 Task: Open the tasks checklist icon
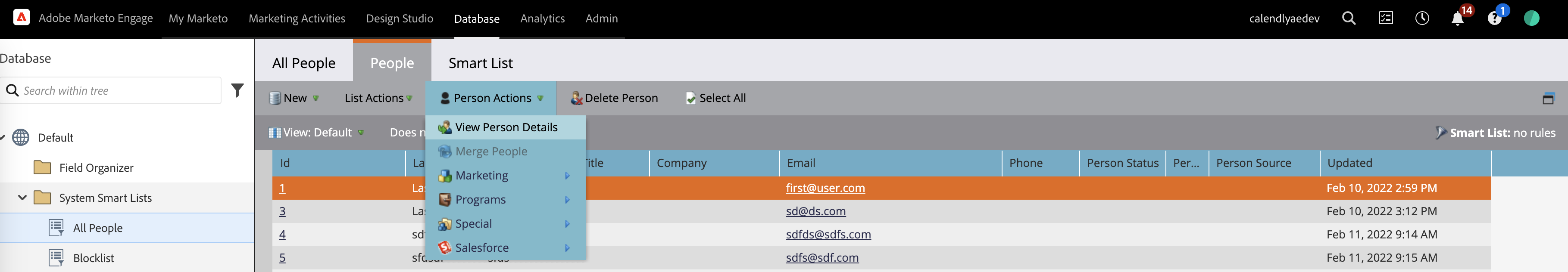click(x=1386, y=19)
